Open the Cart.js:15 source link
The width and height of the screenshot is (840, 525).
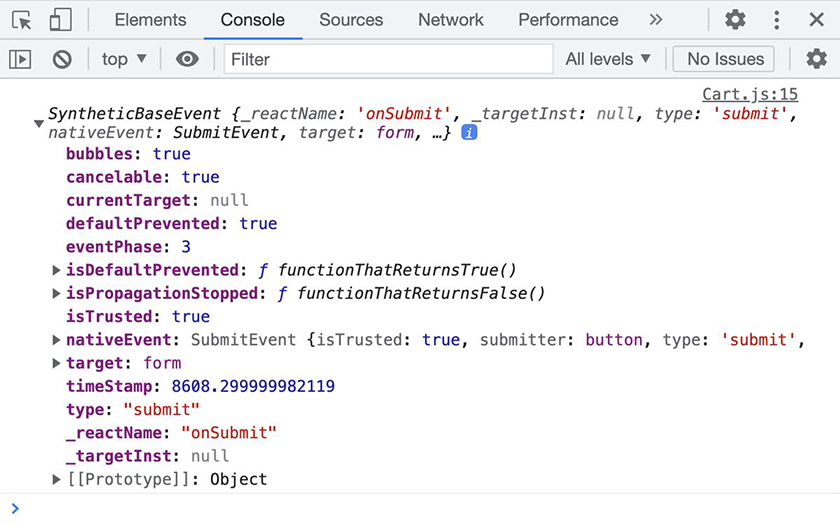coord(750,94)
